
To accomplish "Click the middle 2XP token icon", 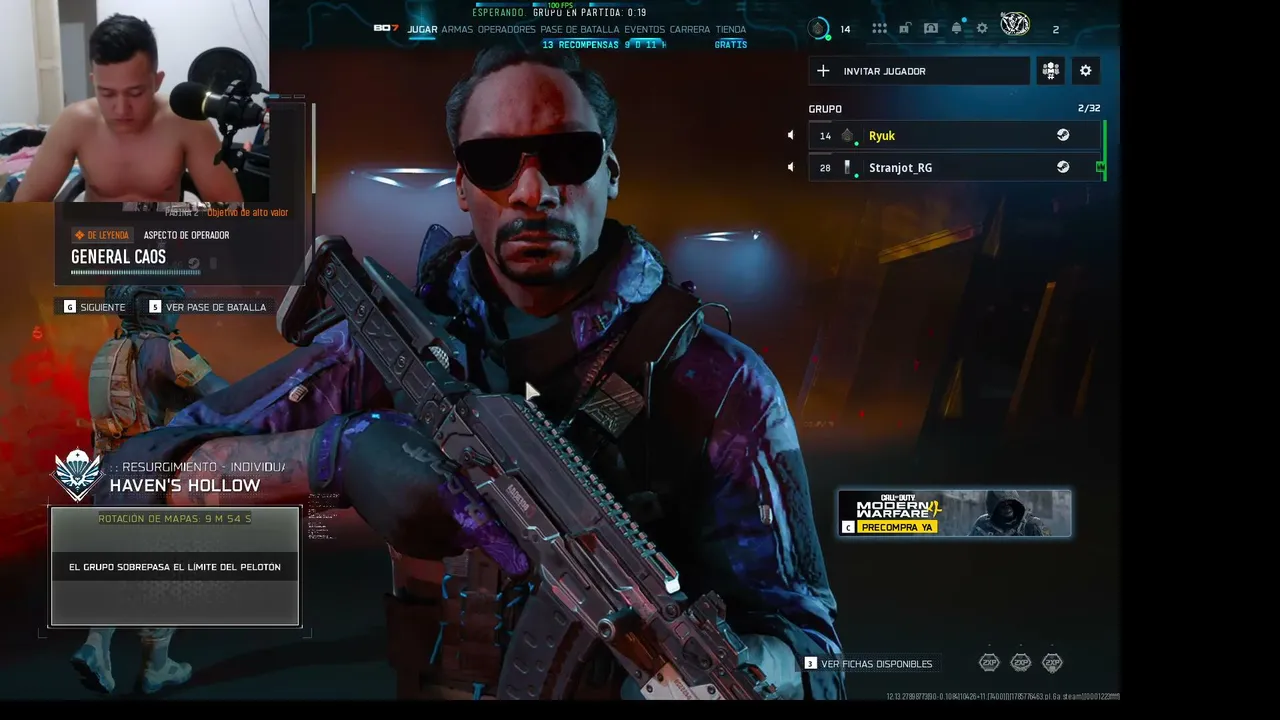I will click(x=1021, y=662).
